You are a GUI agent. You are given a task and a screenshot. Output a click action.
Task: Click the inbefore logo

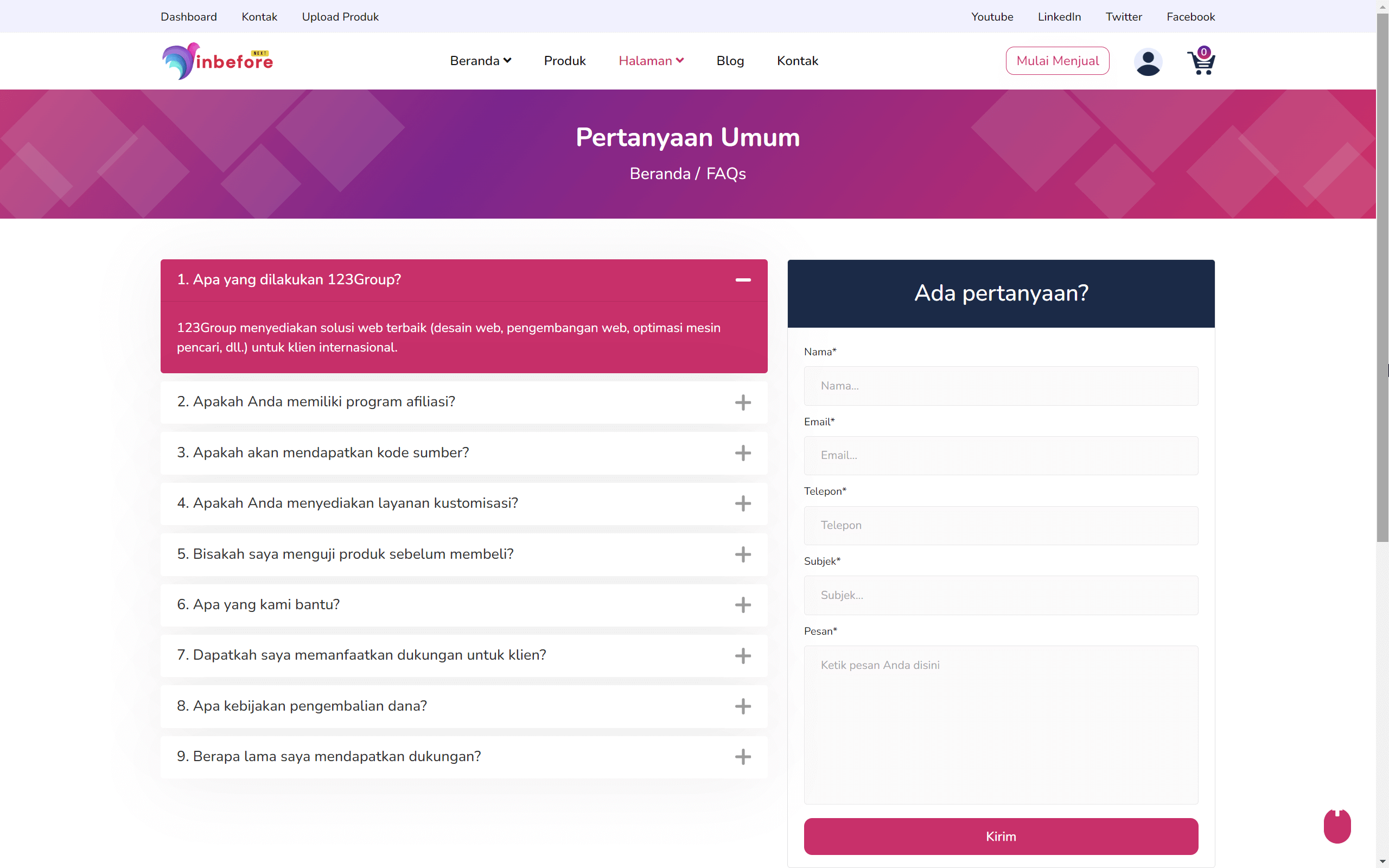[217, 60]
